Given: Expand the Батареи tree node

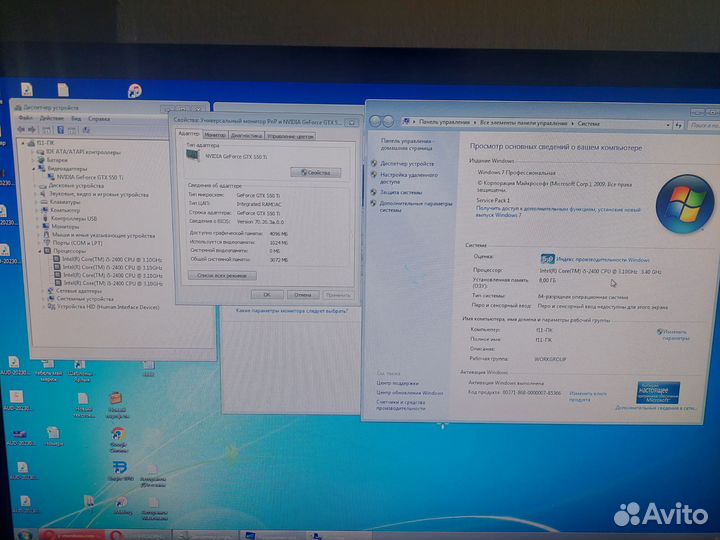Looking at the screenshot, I should [34, 160].
